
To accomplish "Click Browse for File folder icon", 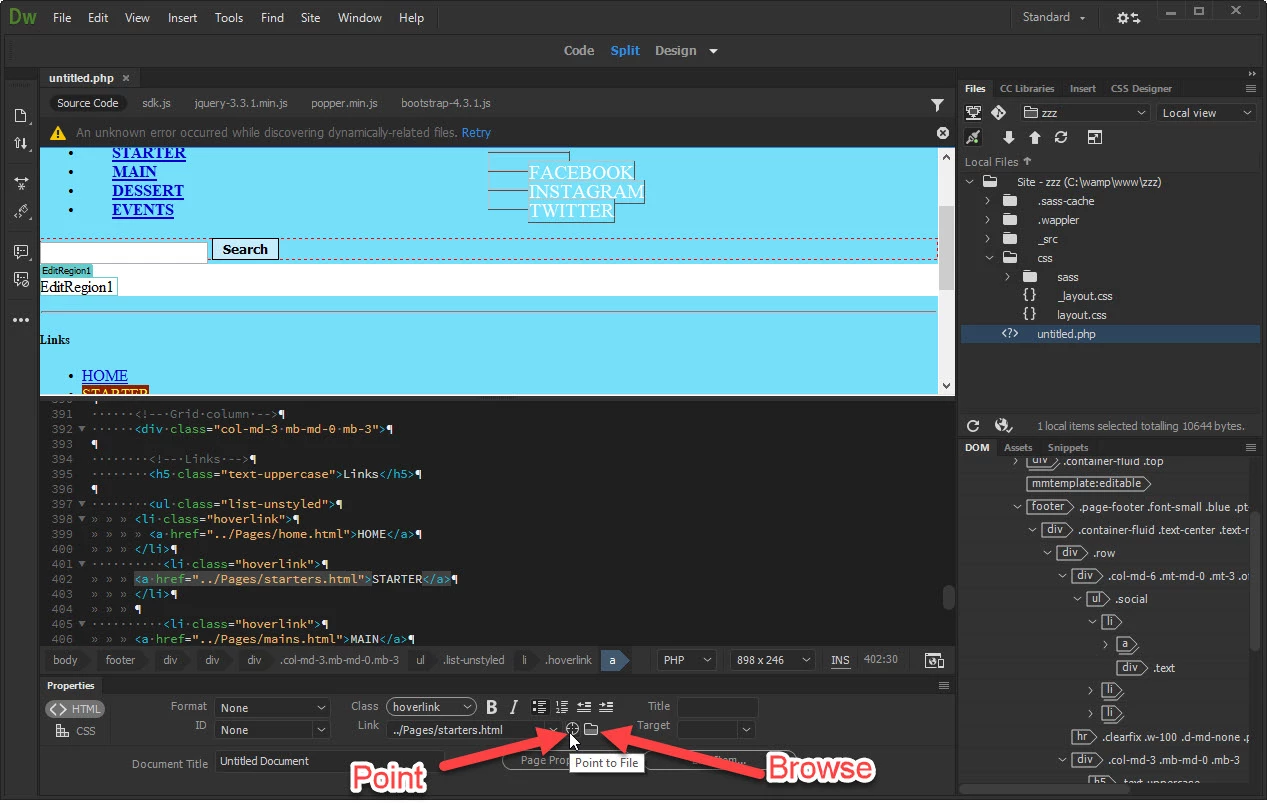I will (591, 730).
